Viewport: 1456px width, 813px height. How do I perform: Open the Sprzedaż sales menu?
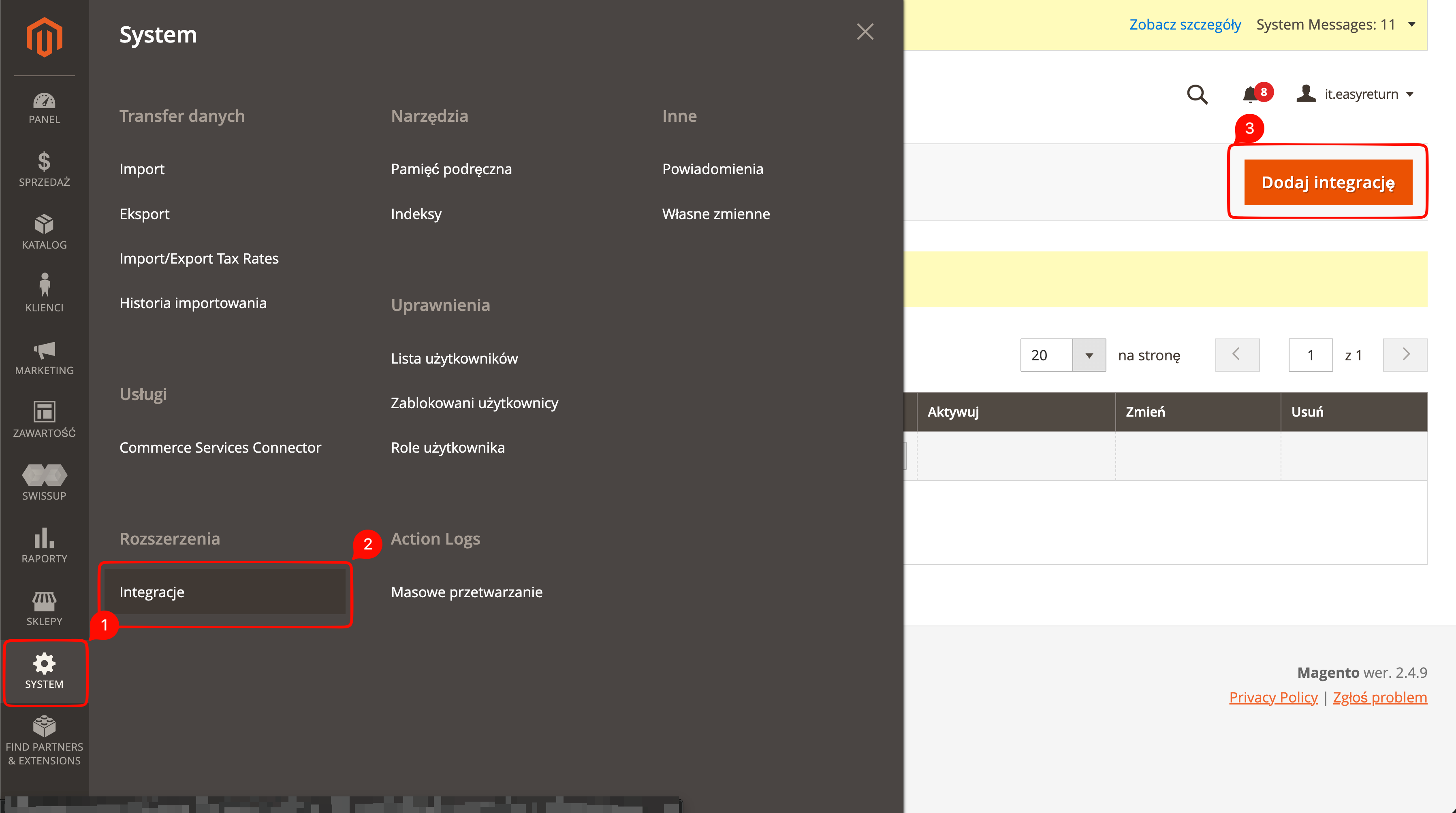pos(44,170)
